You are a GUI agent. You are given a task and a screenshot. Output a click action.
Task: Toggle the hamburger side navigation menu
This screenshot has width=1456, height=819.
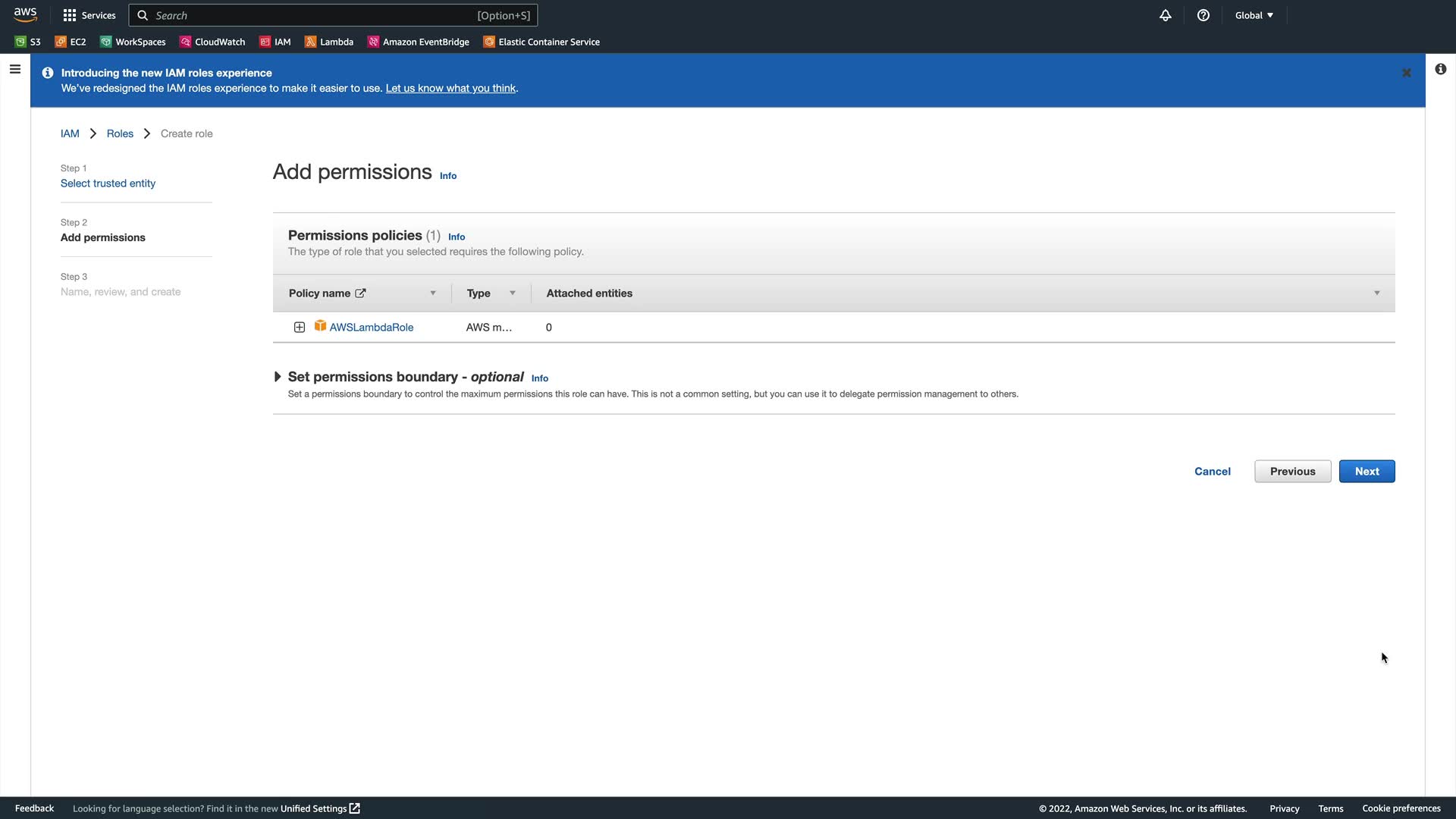coord(15,69)
